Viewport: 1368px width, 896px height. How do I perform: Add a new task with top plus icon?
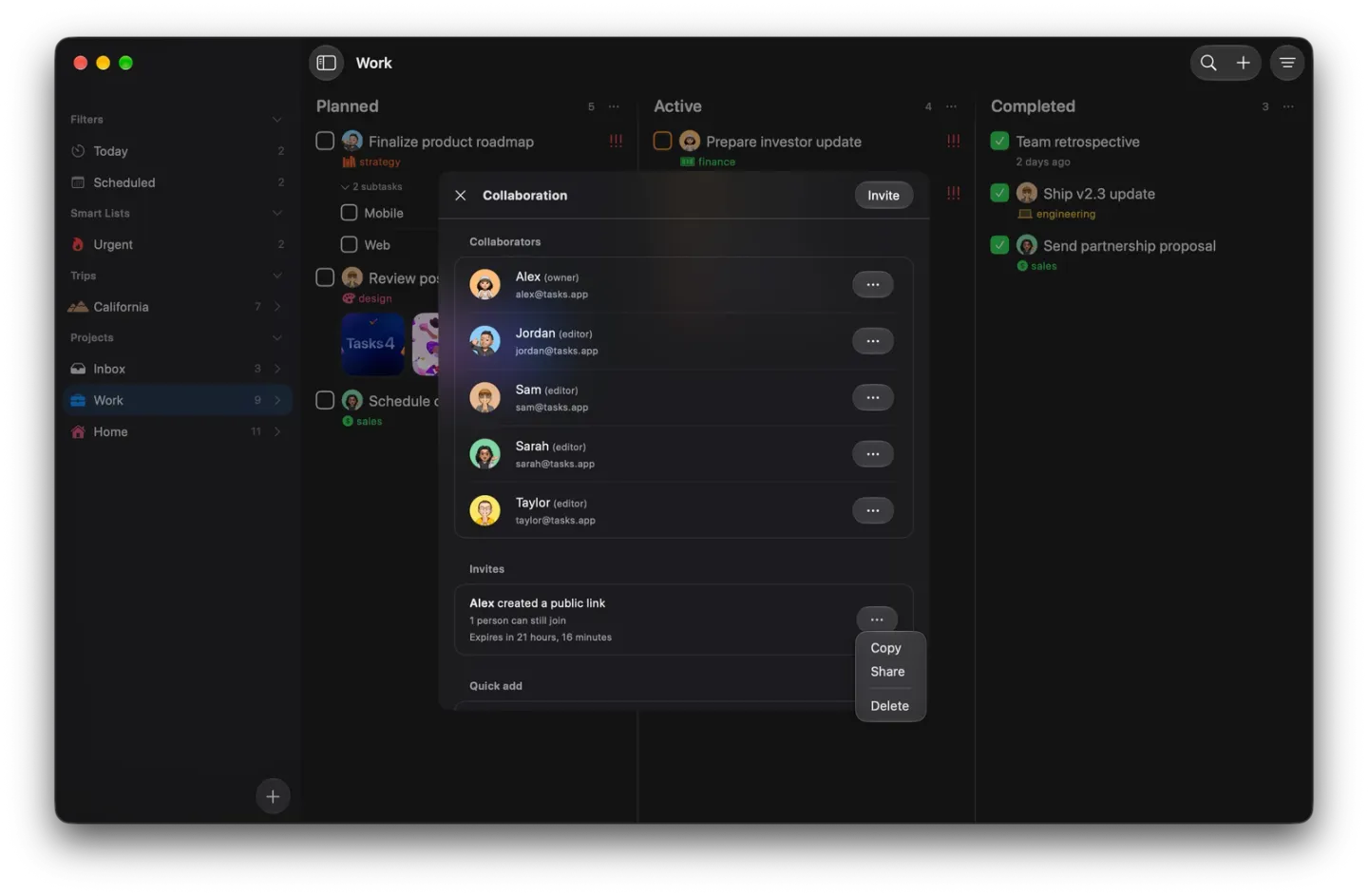click(1243, 63)
